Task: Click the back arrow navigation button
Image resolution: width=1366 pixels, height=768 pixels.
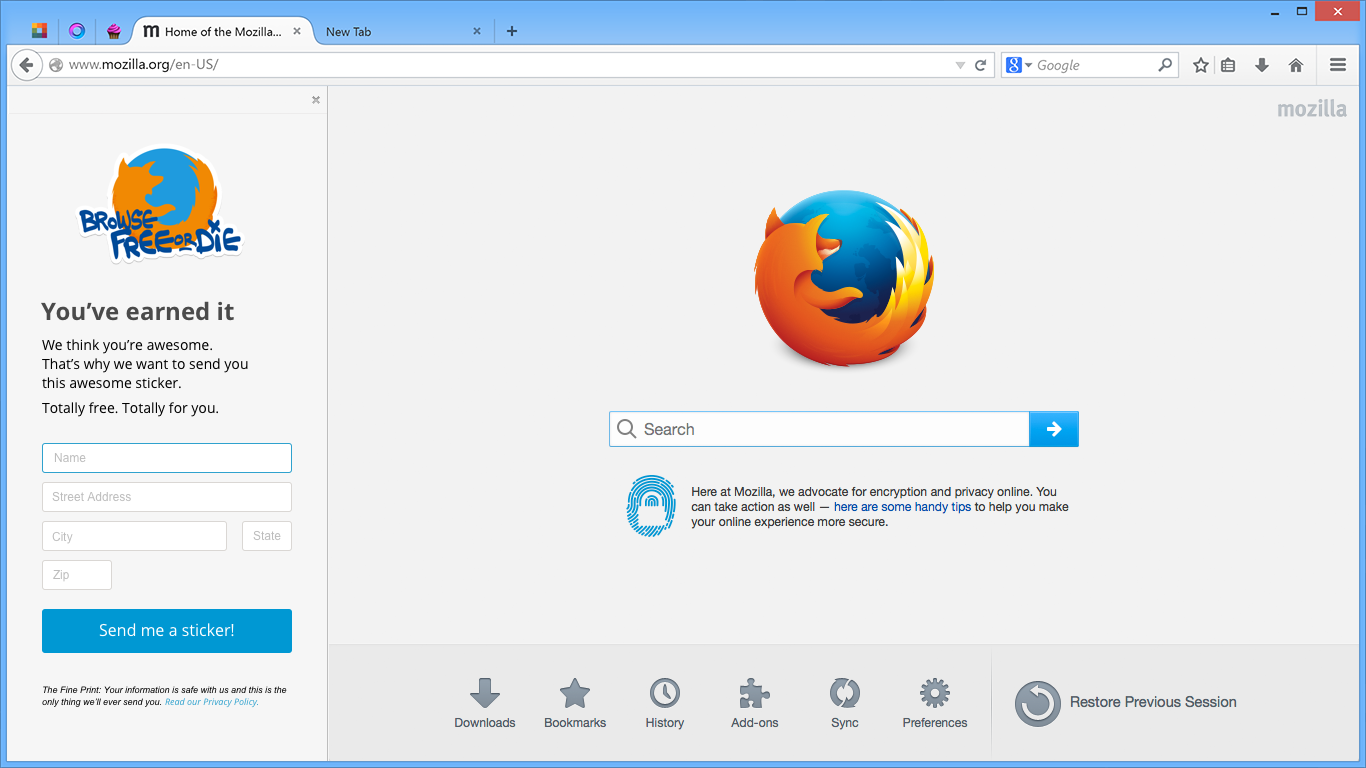Action: pos(26,65)
